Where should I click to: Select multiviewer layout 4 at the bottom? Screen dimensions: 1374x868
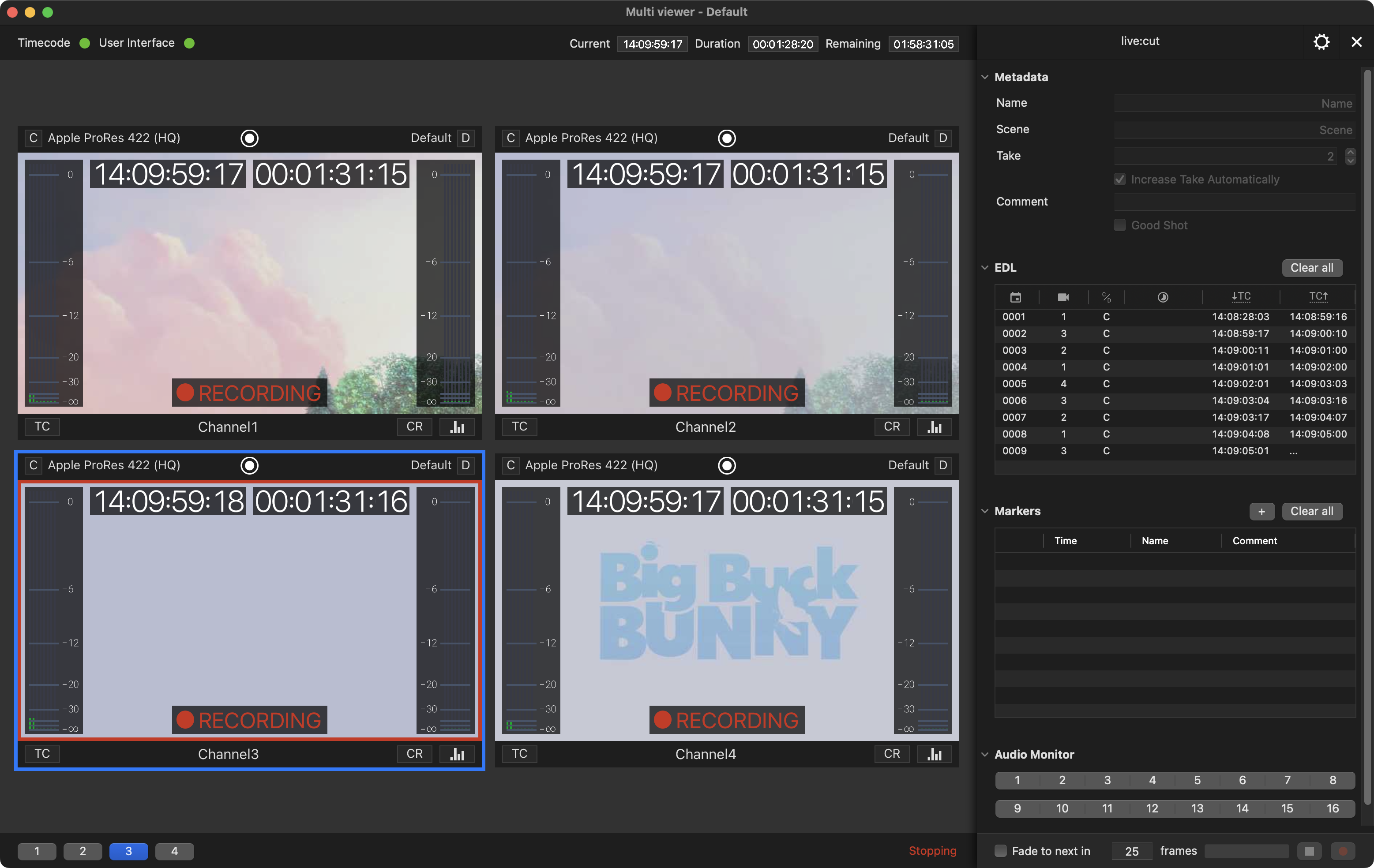click(175, 851)
